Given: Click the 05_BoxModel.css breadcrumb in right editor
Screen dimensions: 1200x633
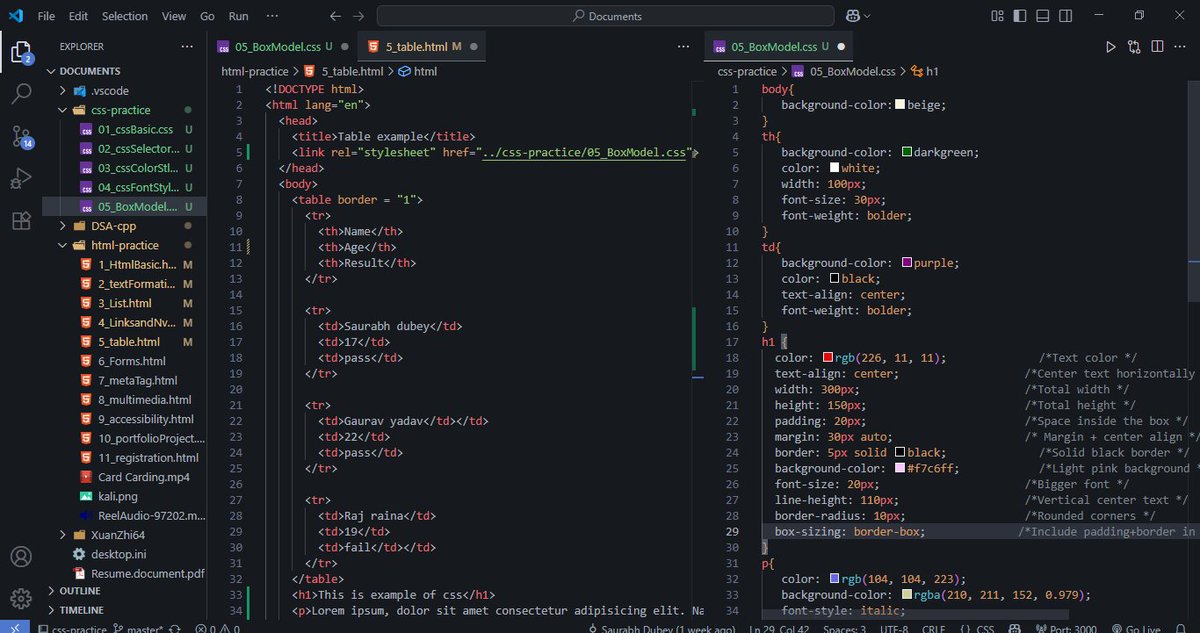Looking at the screenshot, I should (x=843, y=71).
